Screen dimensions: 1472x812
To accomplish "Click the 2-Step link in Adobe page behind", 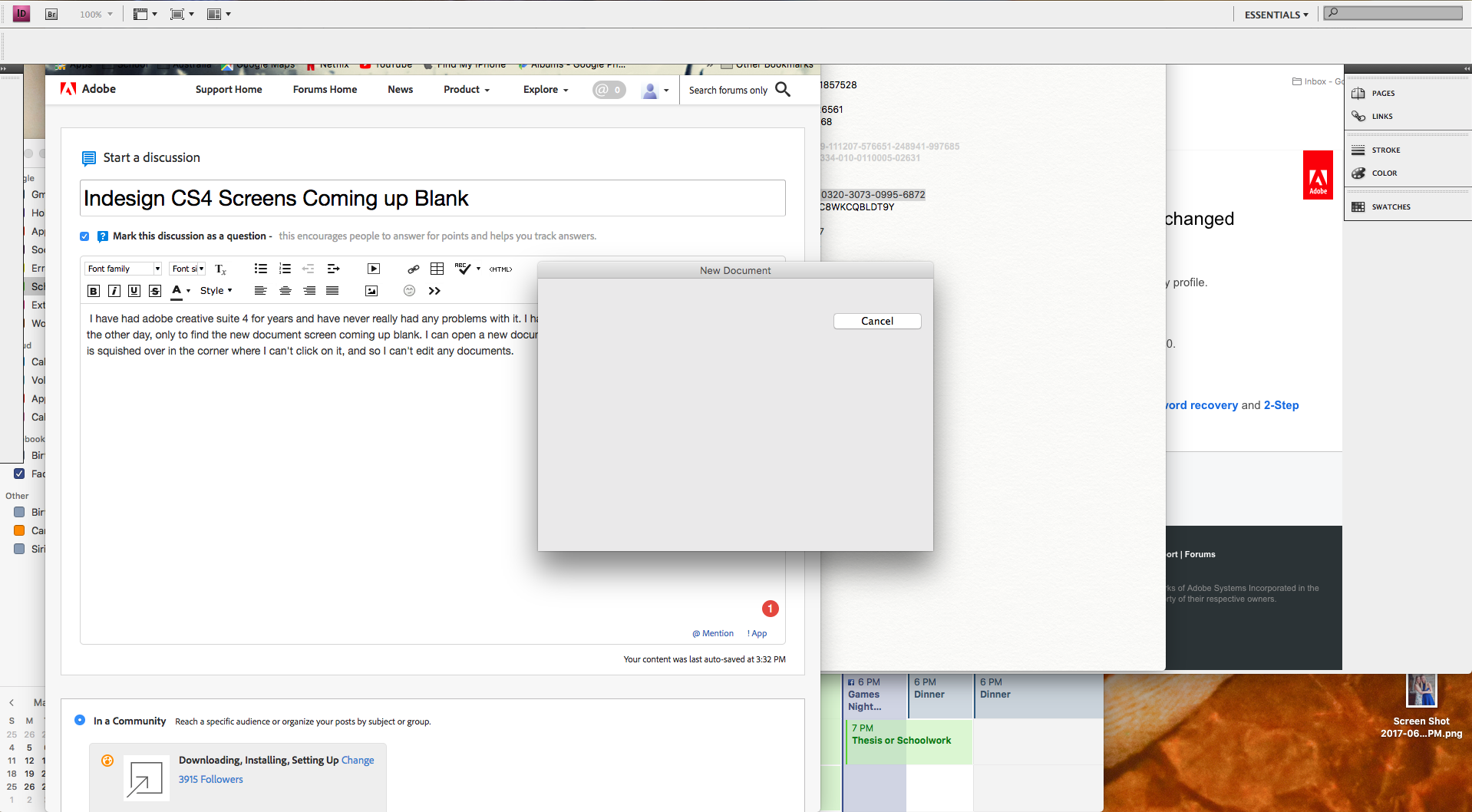I will coord(1282,405).
